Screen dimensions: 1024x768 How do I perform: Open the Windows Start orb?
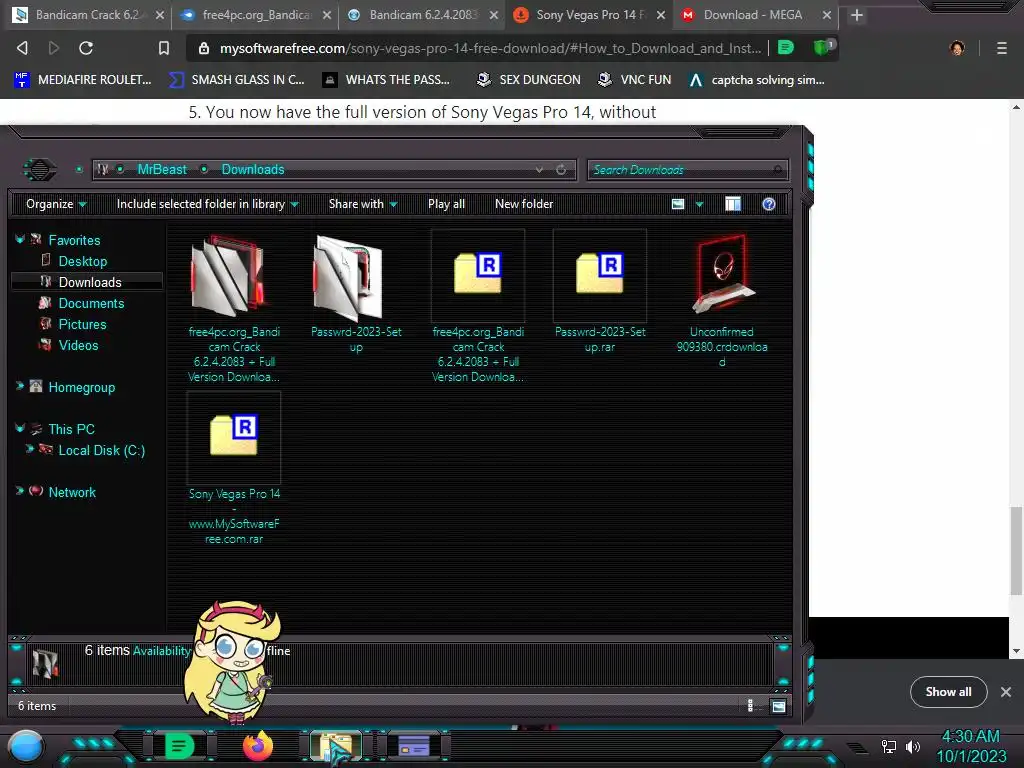point(26,746)
